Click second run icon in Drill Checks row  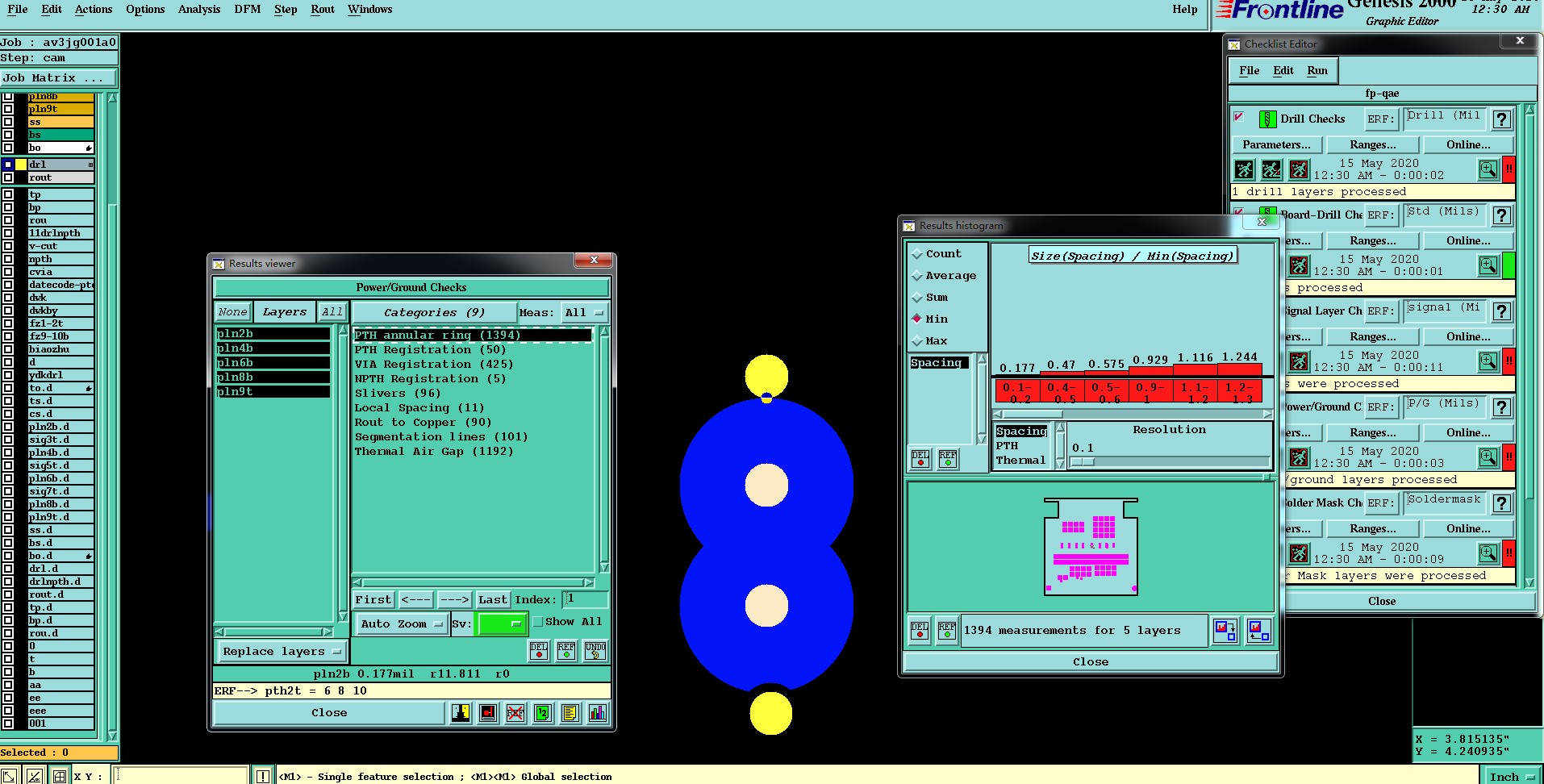click(x=1271, y=169)
